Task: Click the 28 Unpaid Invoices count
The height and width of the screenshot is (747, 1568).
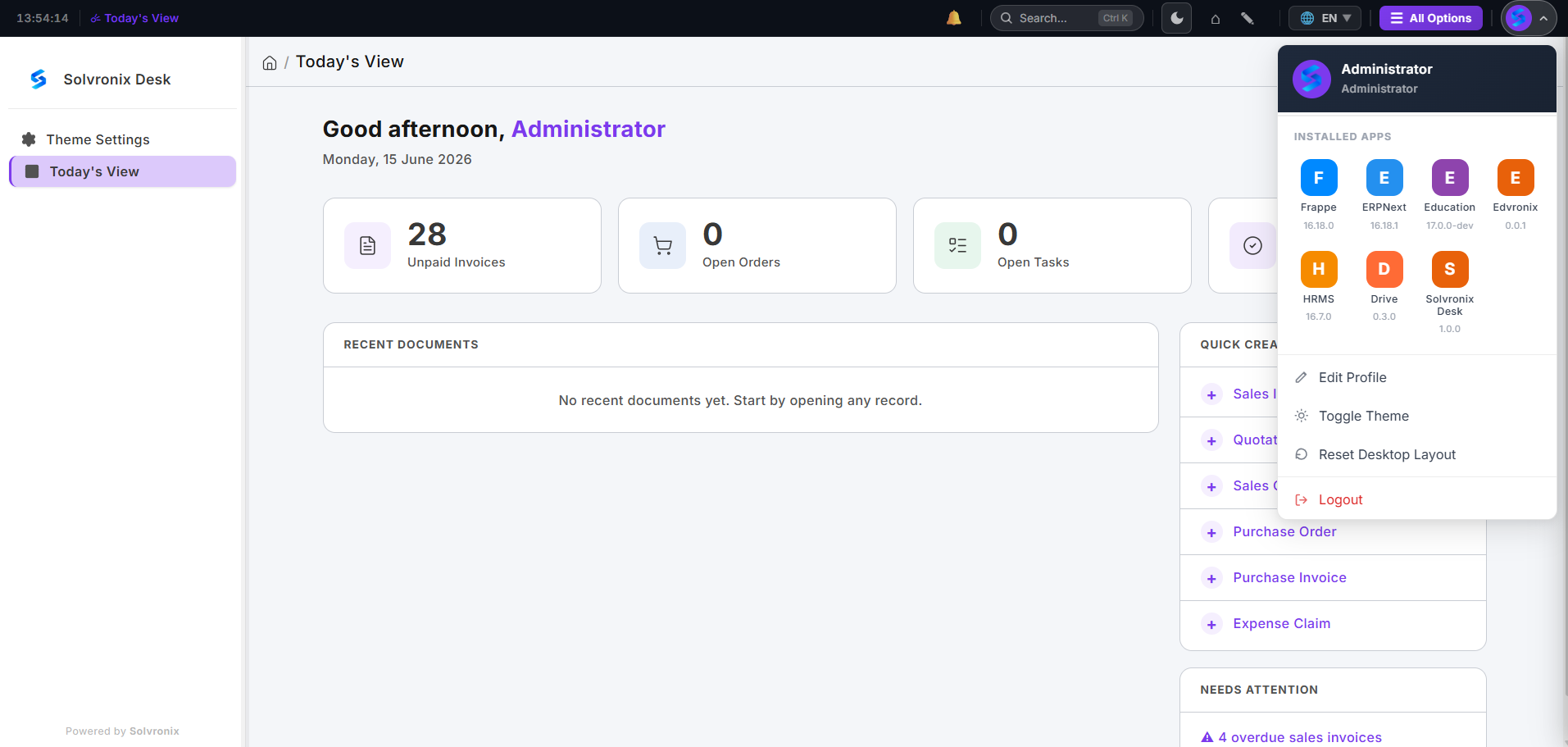Action: point(427,235)
